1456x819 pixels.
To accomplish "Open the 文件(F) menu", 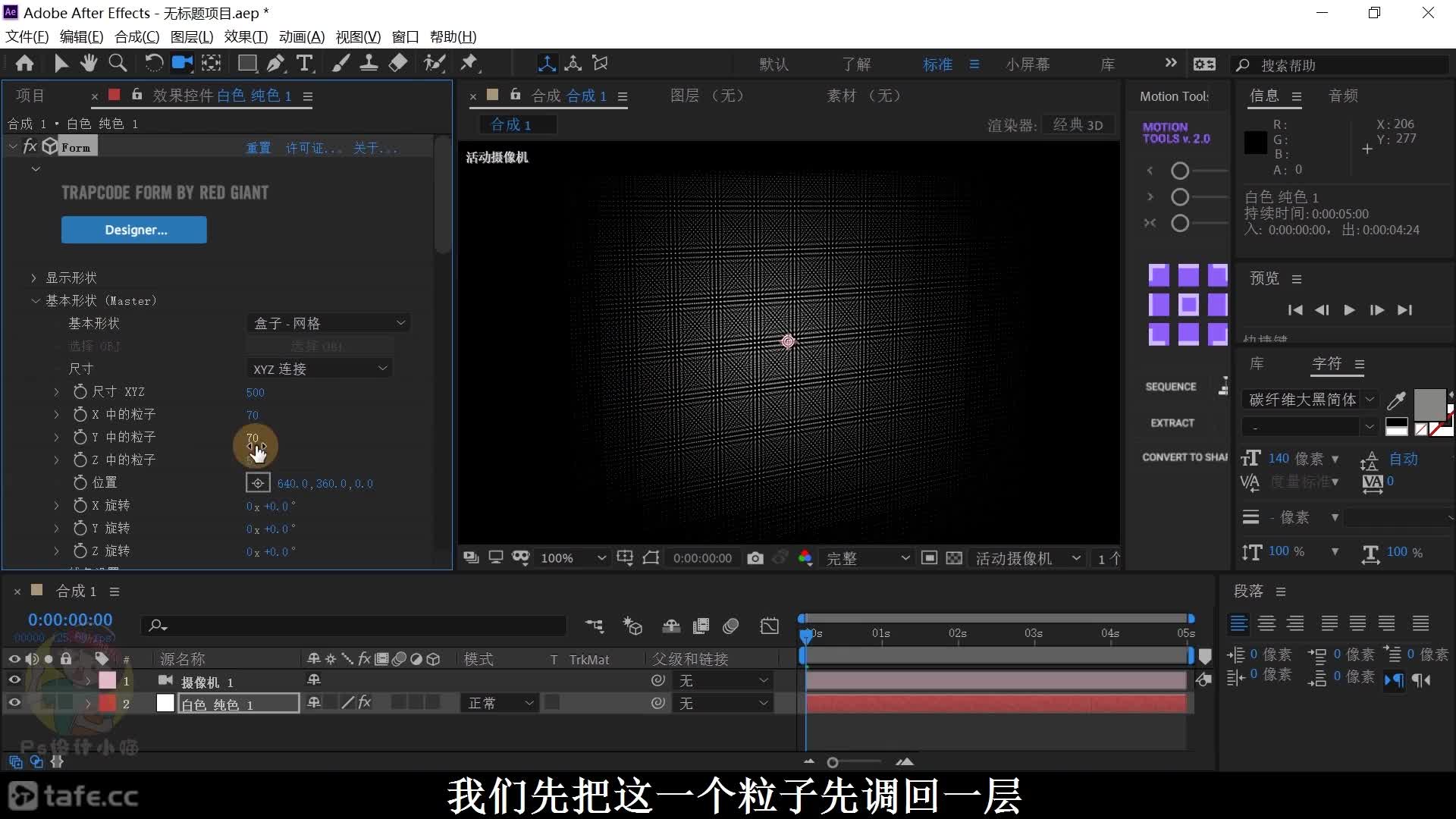I will tap(27, 36).
